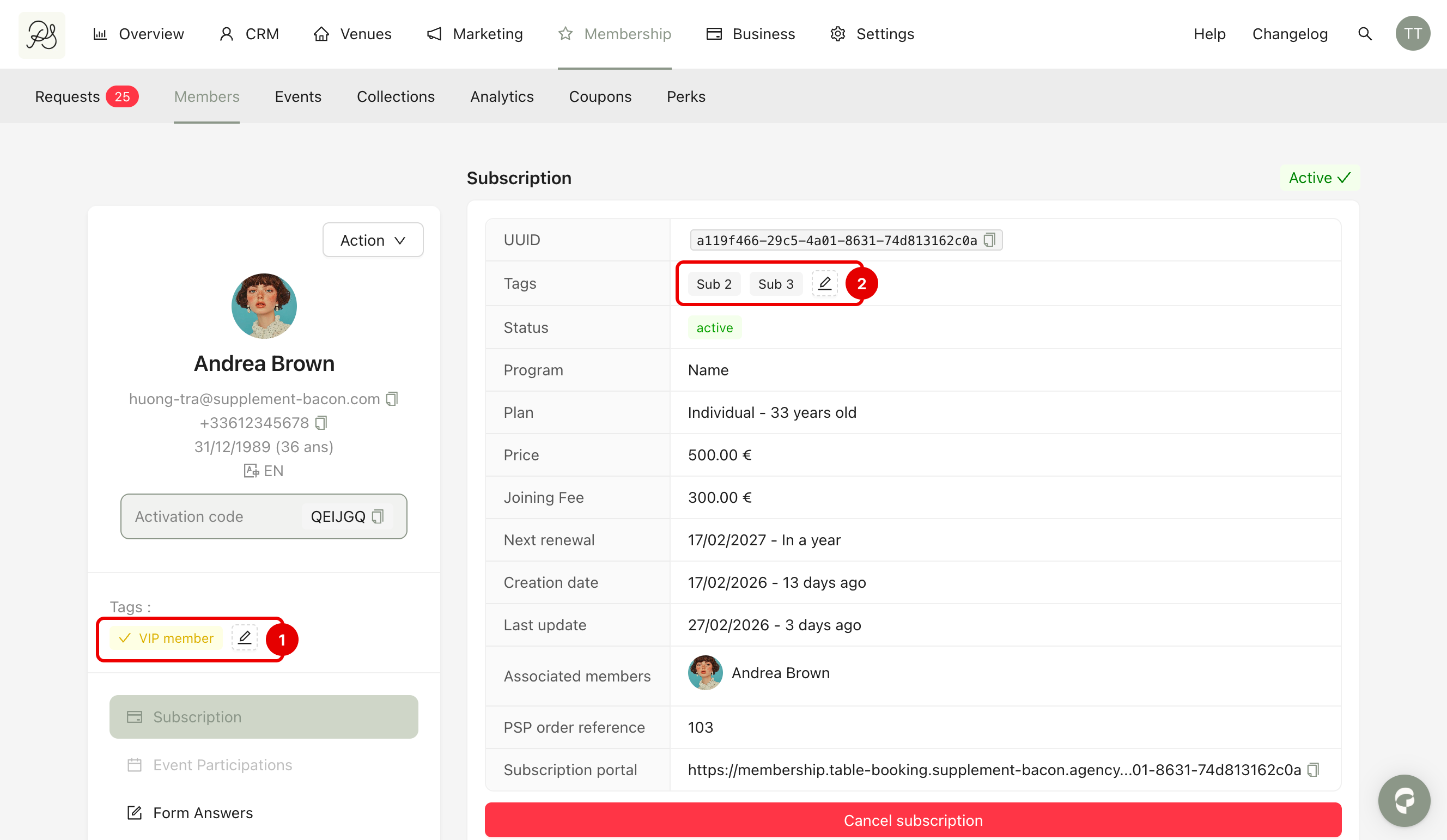1447x840 pixels.
Task: Click the Cancel subscription button
Action: click(913, 820)
